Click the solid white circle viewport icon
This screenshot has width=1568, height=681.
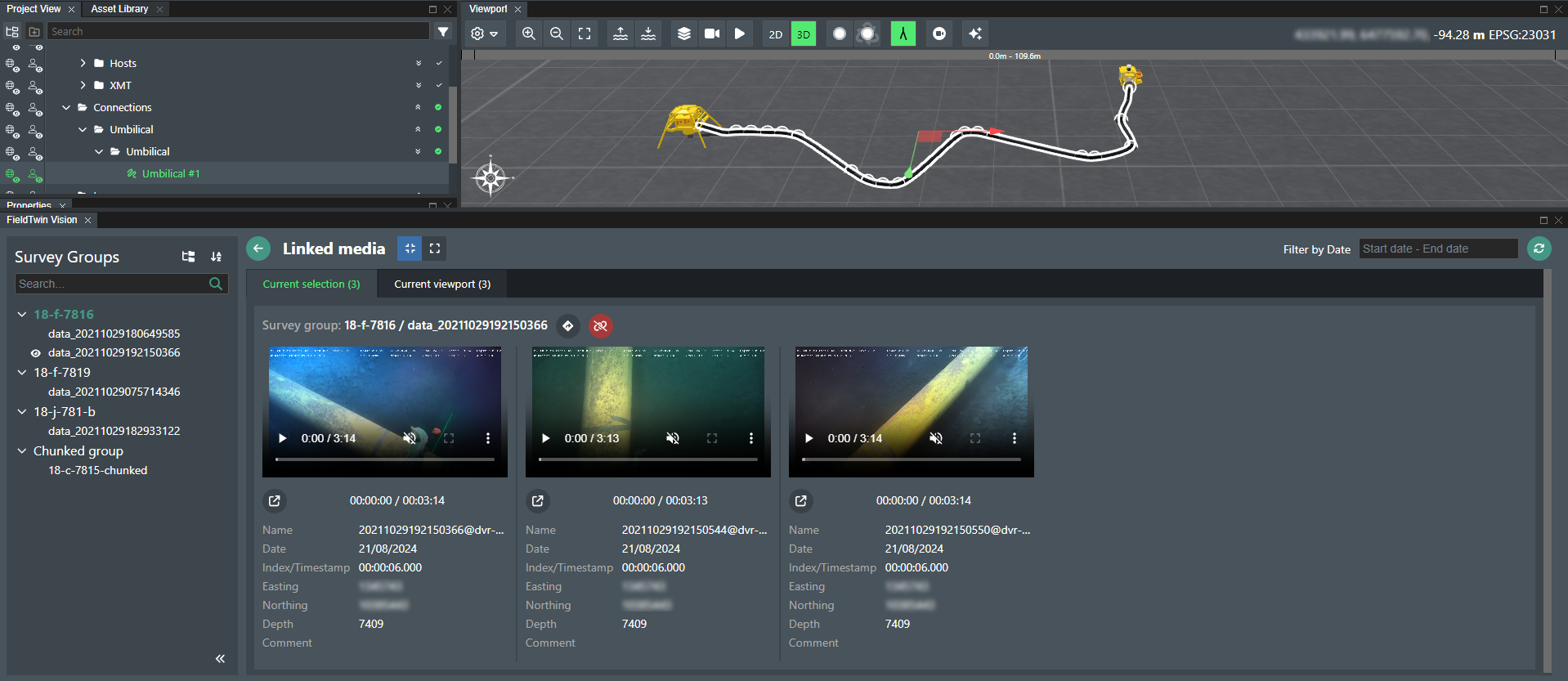click(840, 34)
